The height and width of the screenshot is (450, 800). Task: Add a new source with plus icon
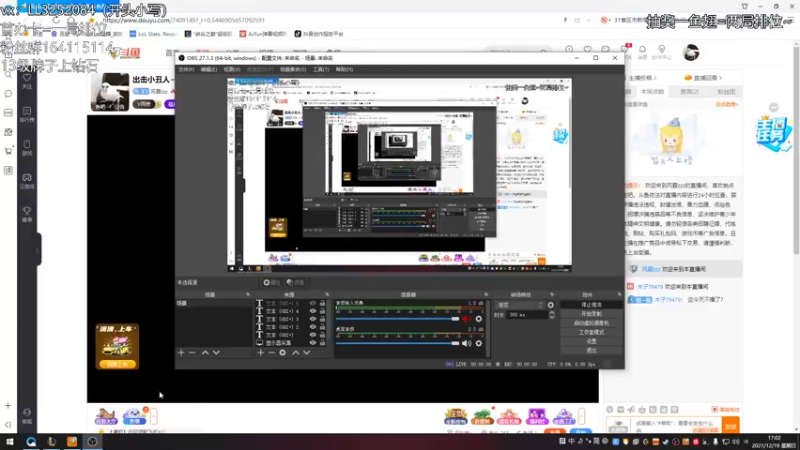[261, 353]
